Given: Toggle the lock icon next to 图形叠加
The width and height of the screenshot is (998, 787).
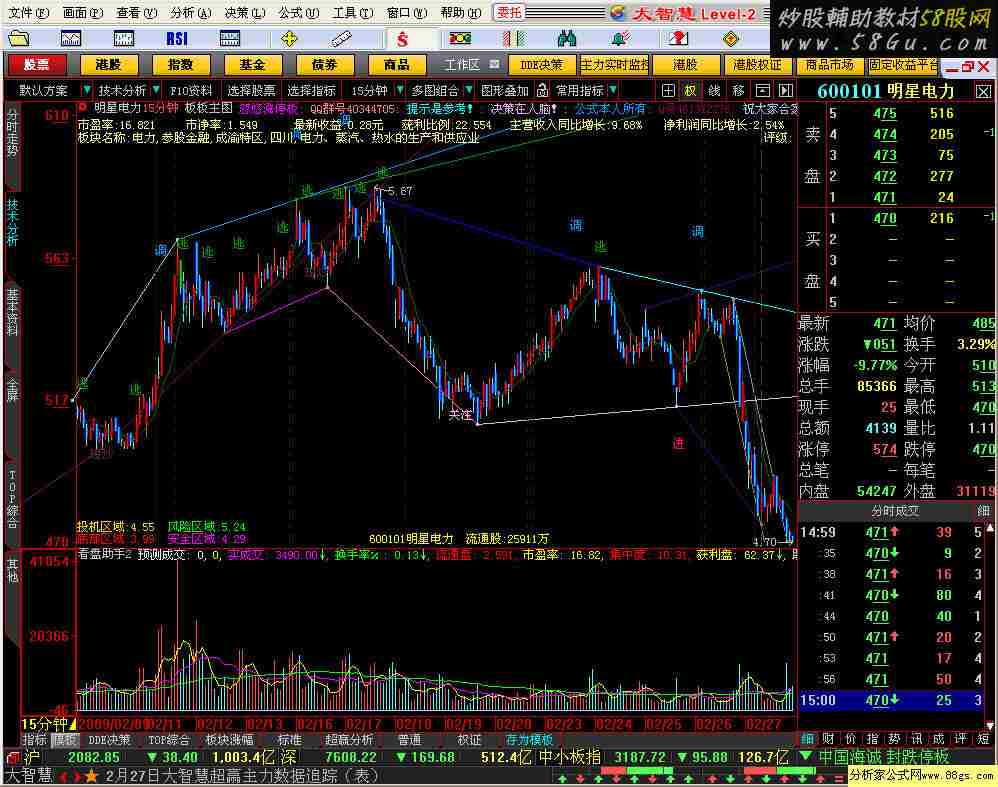Looking at the screenshot, I should (x=542, y=90).
